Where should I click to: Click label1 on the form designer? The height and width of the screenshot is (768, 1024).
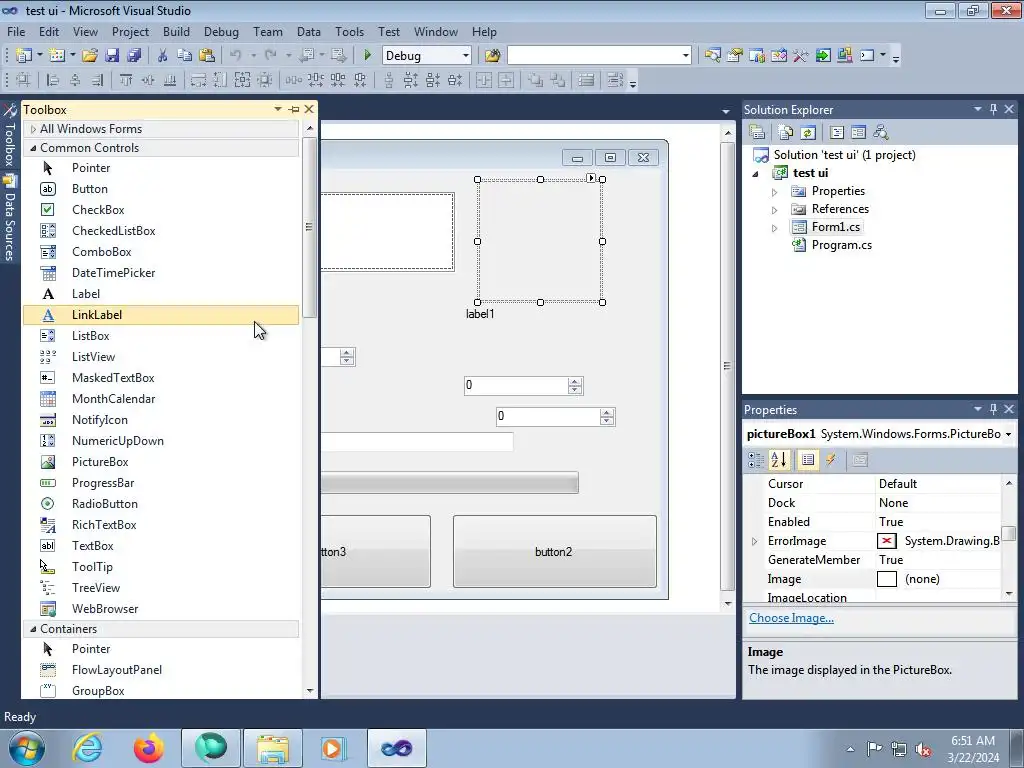480,314
